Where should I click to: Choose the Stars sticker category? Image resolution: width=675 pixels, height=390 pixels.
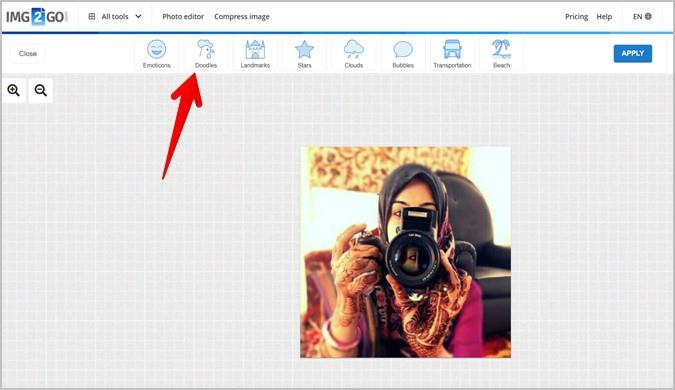(304, 54)
